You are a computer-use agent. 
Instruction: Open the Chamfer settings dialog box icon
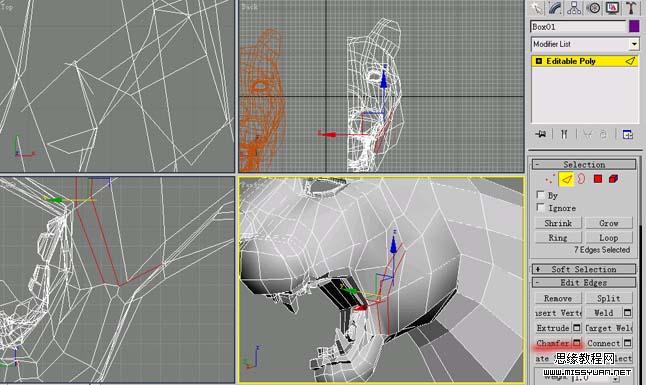click(577, 343)
